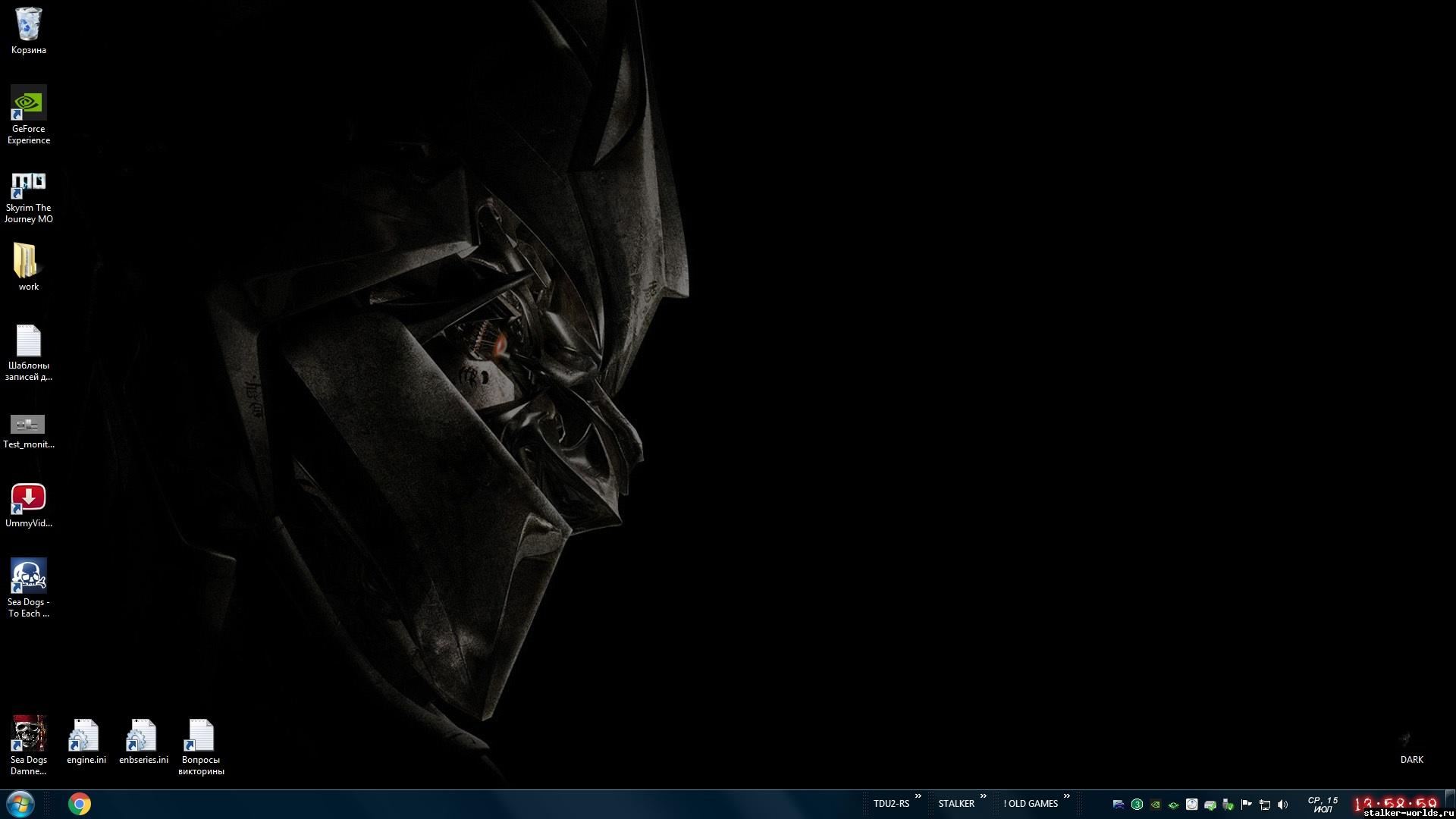The height and width of the screenshot is (819, 1456).
Task: Open the Windows Start menu orb
Action: point(20,804)
